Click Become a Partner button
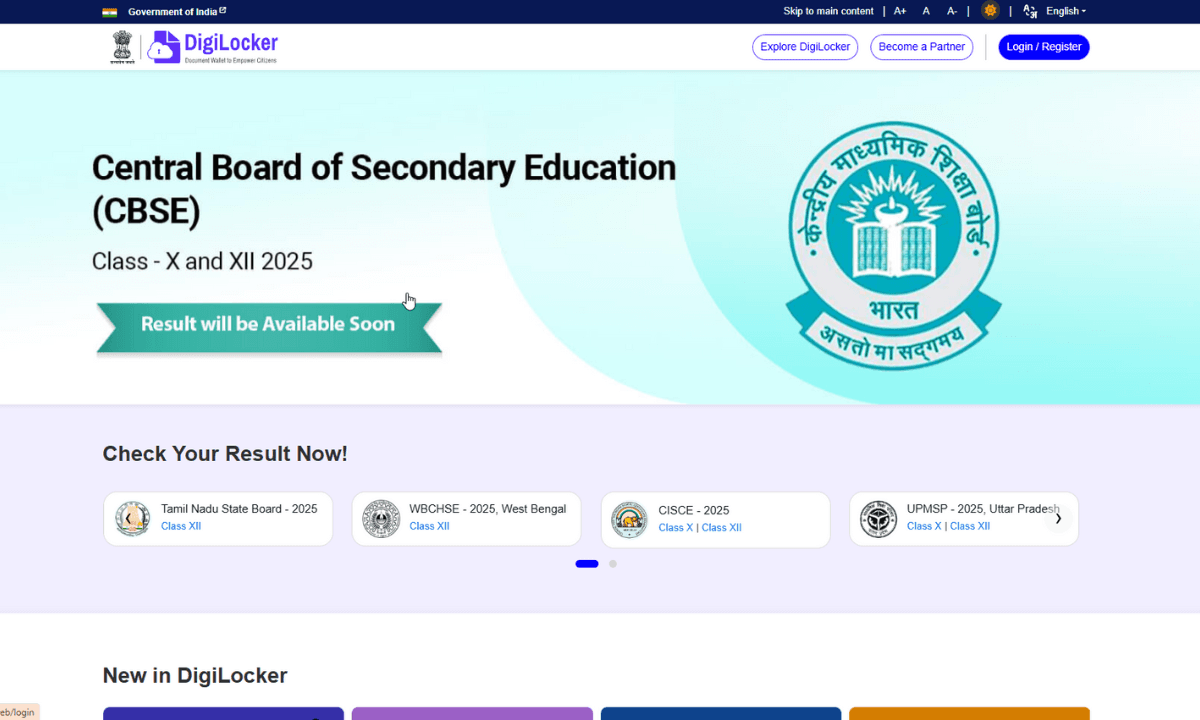The image size is (1200, 720). point(921,47)
